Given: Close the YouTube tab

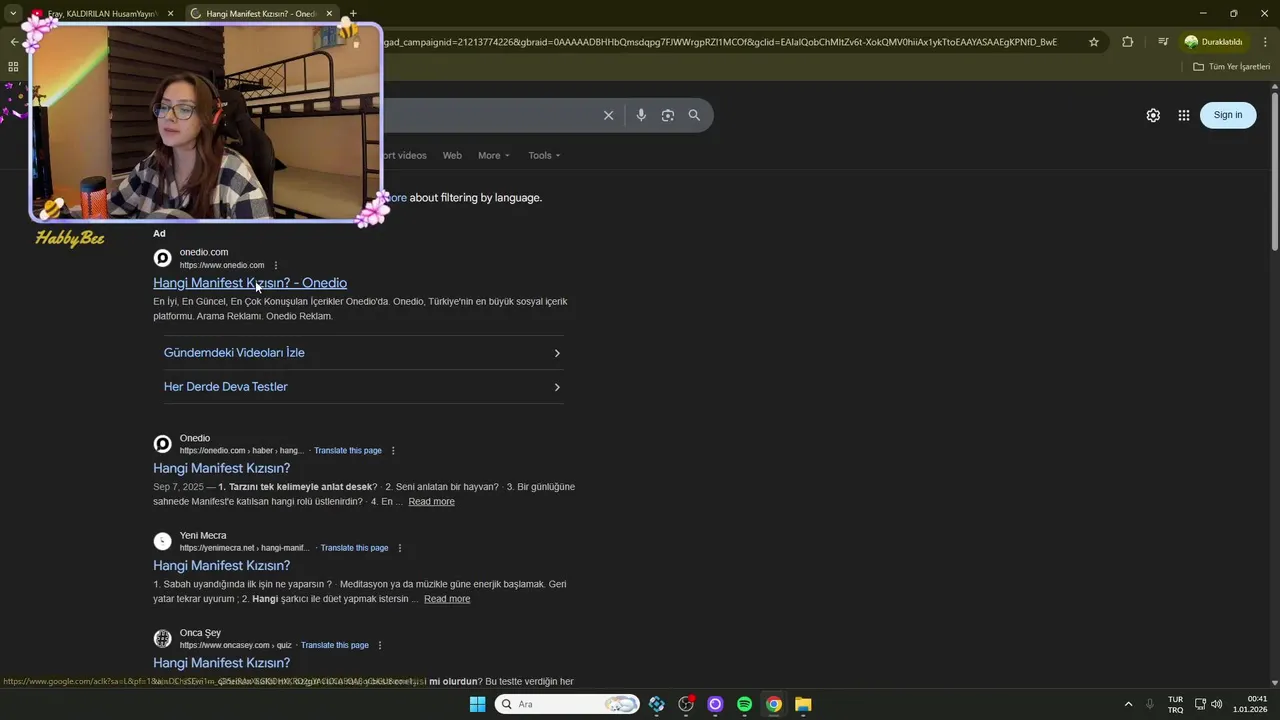Looking at the screenshot, I should (171, 14).
